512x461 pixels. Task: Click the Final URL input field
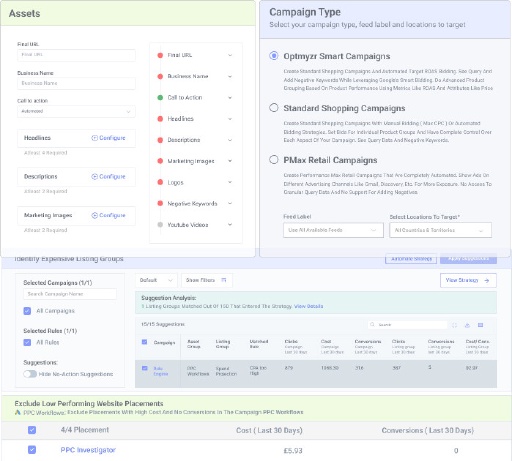coord(76,55)
